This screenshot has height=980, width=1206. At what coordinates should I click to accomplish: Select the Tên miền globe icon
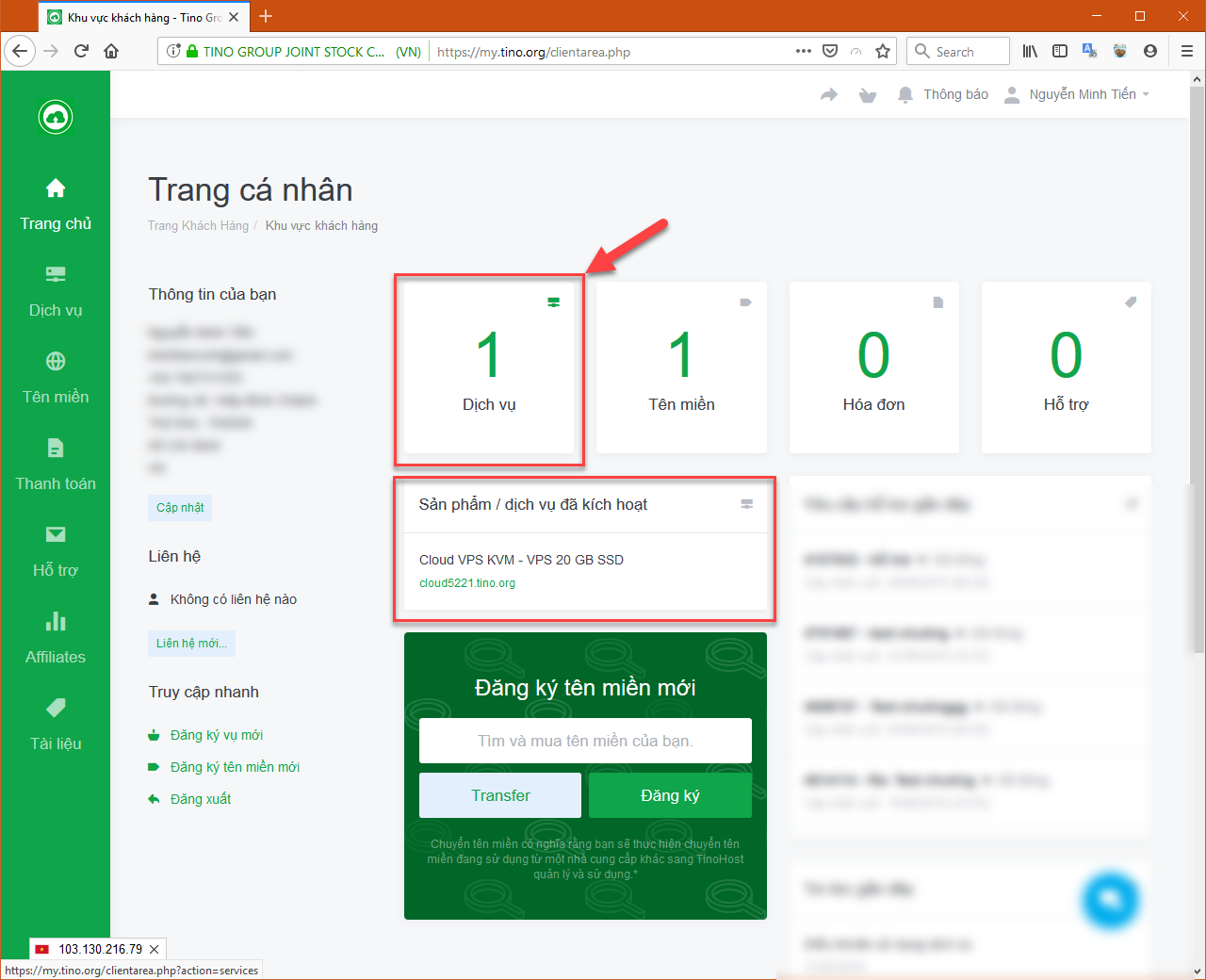coord(56,361)
